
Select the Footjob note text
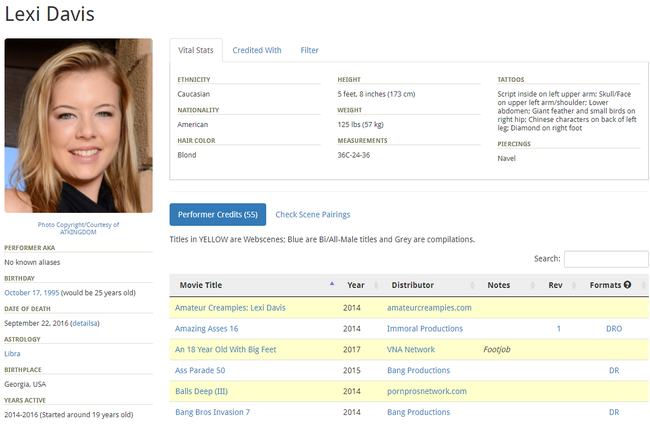click(497, 349)
